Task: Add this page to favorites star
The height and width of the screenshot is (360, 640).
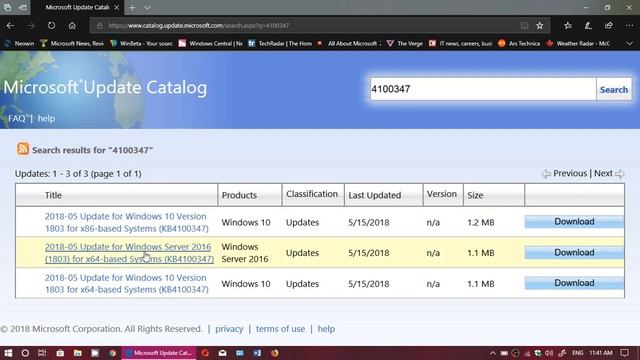Action: coord(540,25)
